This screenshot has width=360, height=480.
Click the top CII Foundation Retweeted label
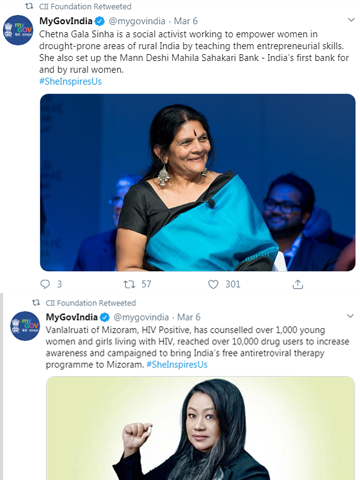(x=85, y=7)
